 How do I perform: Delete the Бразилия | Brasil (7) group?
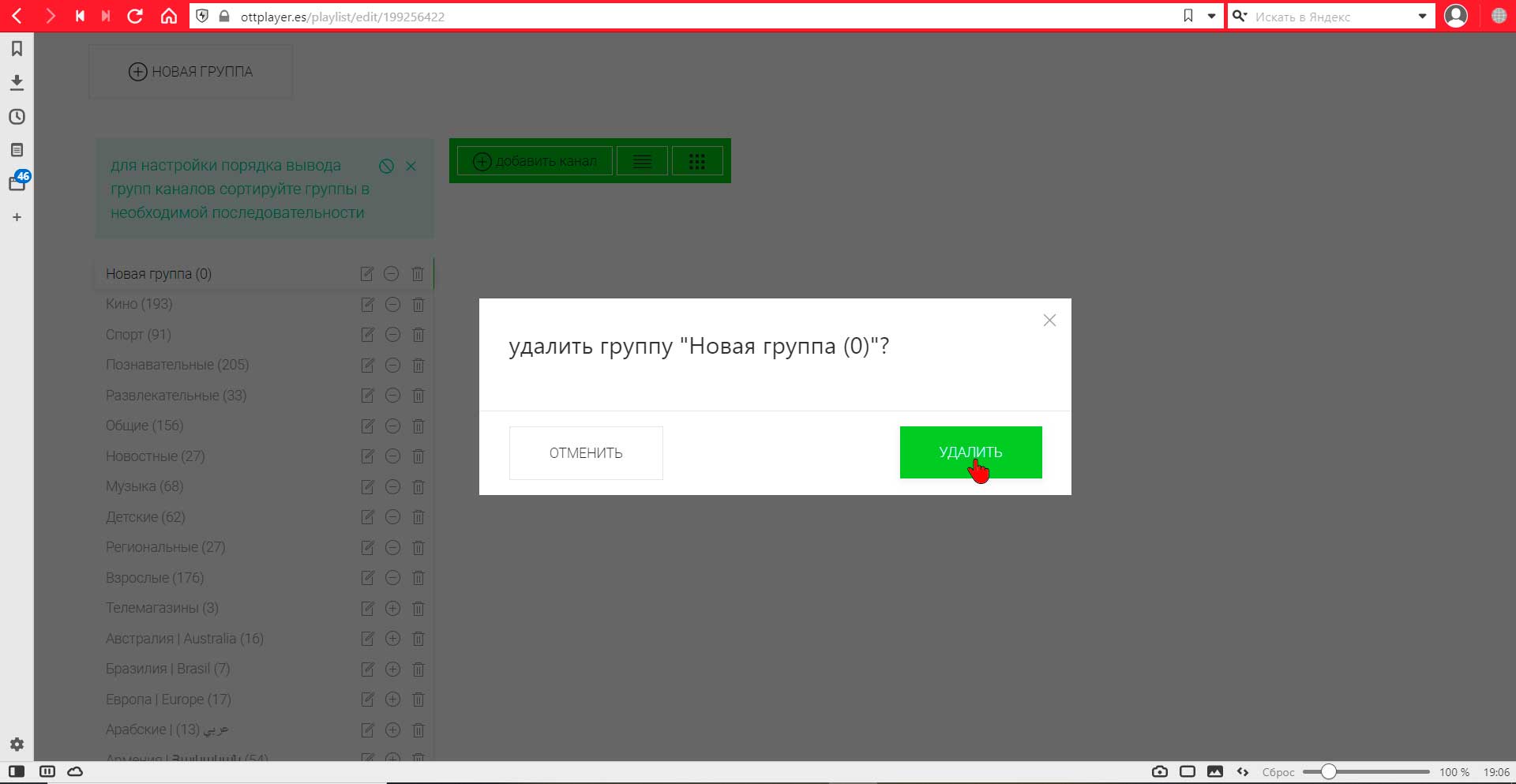[418, 669]
